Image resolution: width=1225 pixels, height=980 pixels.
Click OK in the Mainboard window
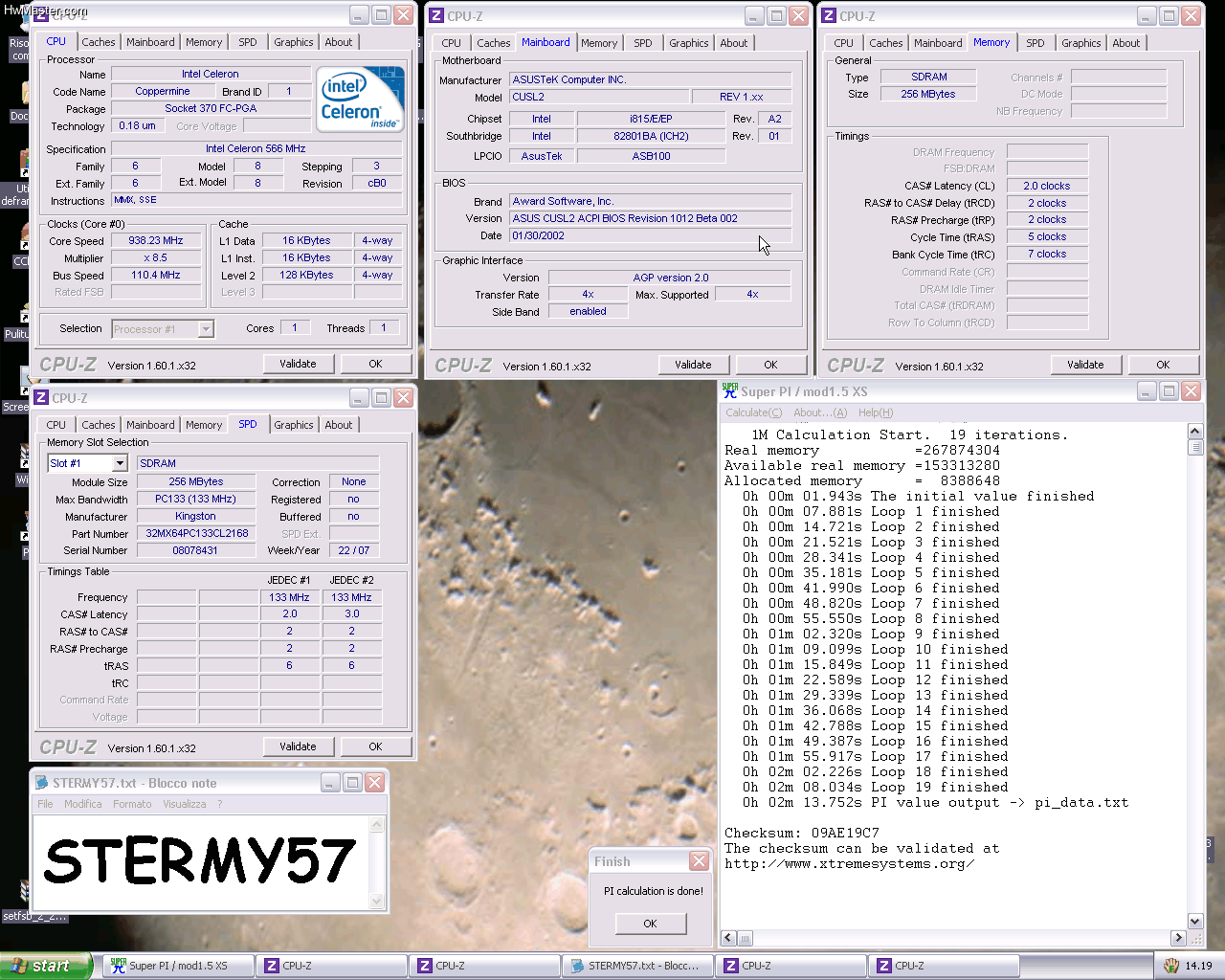[x=770, y=365]
